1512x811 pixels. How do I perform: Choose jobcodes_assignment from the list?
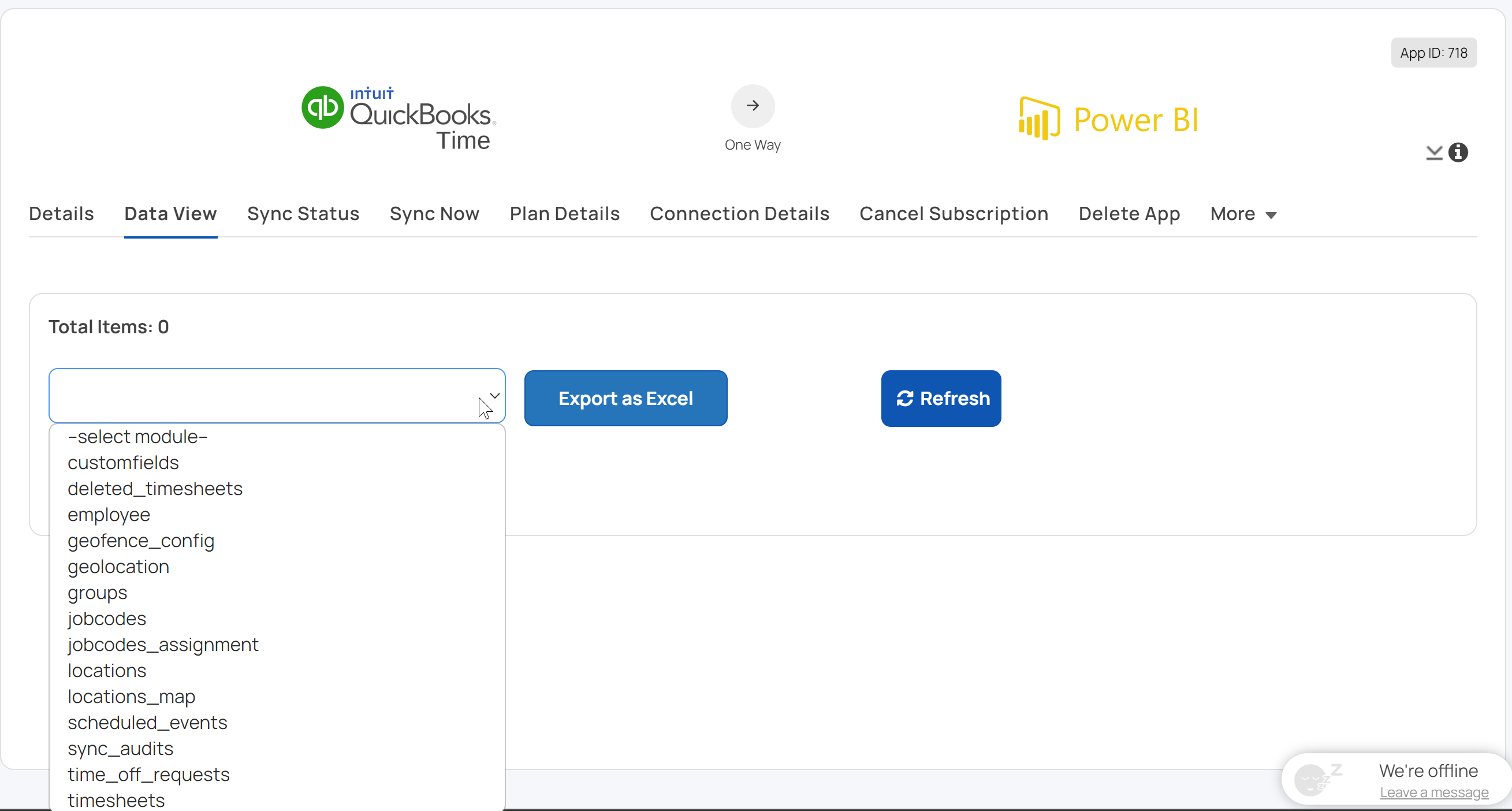tap(277, 644)
